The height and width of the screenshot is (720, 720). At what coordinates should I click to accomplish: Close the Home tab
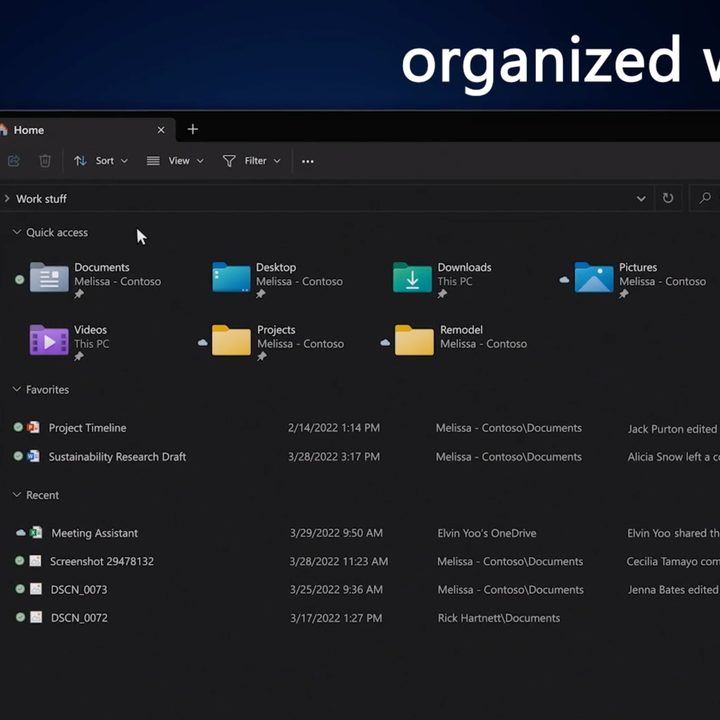click(x=161, y=130)
